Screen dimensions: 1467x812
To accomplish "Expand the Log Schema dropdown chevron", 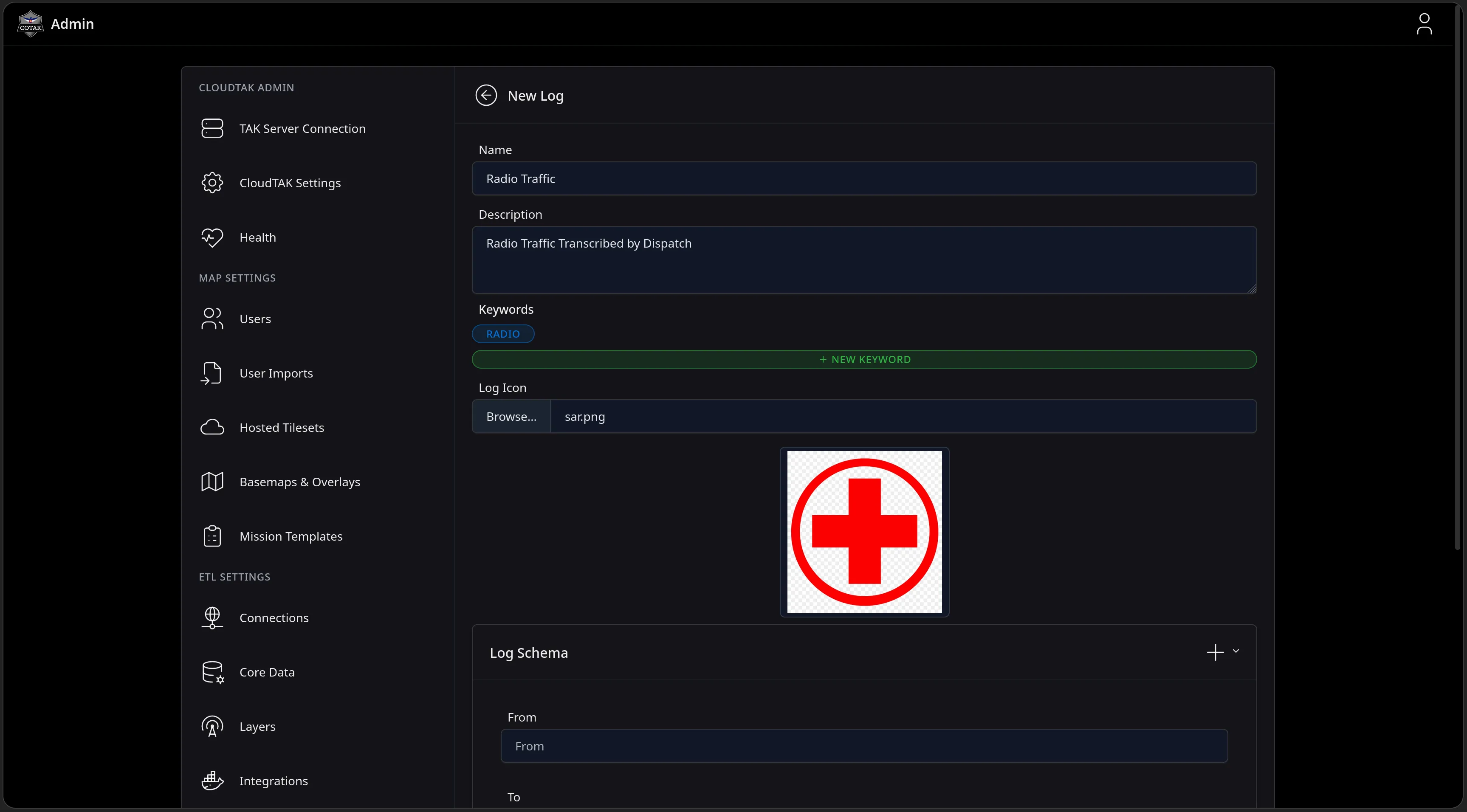I will pos(1235,651).
